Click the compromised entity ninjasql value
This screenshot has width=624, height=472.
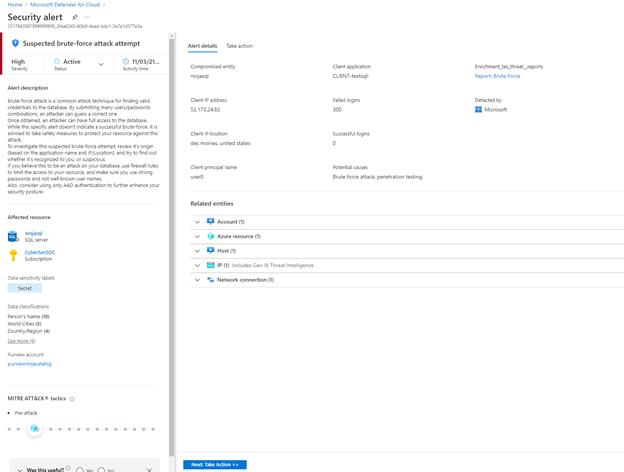coord(199,76)
